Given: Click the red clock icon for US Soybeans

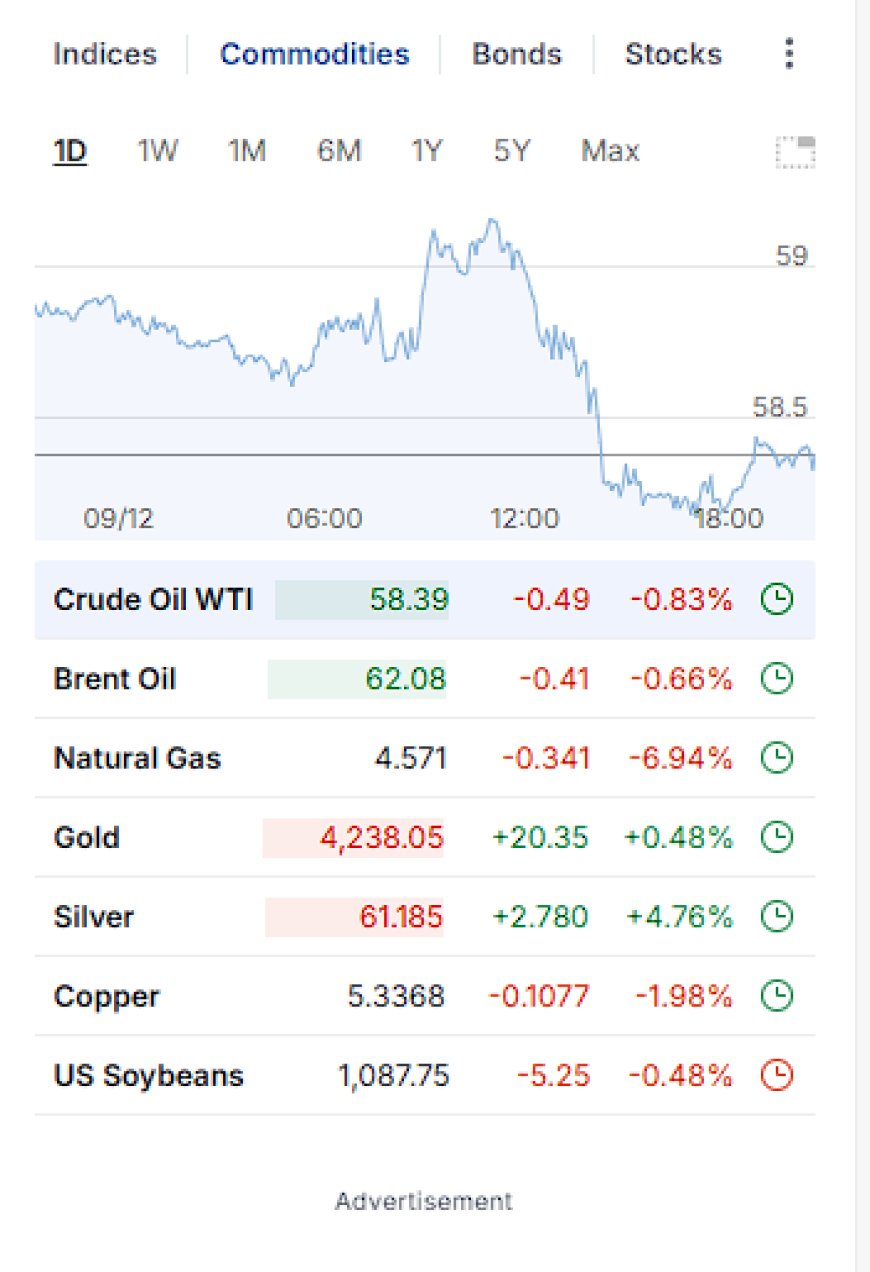Looking at the screenshot, I should [x=777, y=1076].
